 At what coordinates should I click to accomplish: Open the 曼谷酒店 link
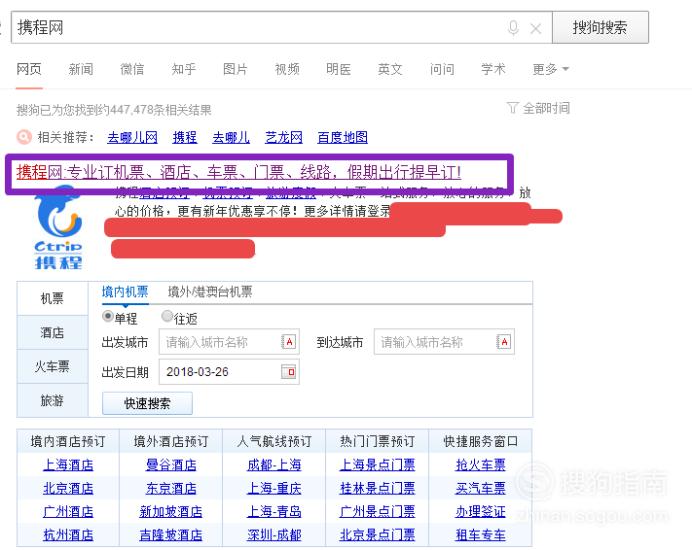(x=171, y=465)
